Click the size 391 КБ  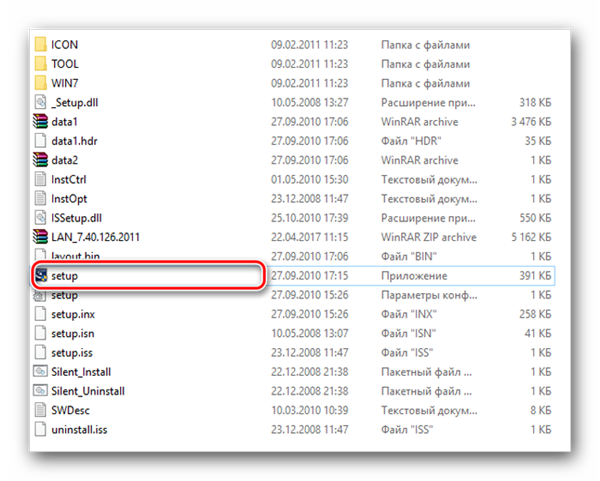coord(535,276)
